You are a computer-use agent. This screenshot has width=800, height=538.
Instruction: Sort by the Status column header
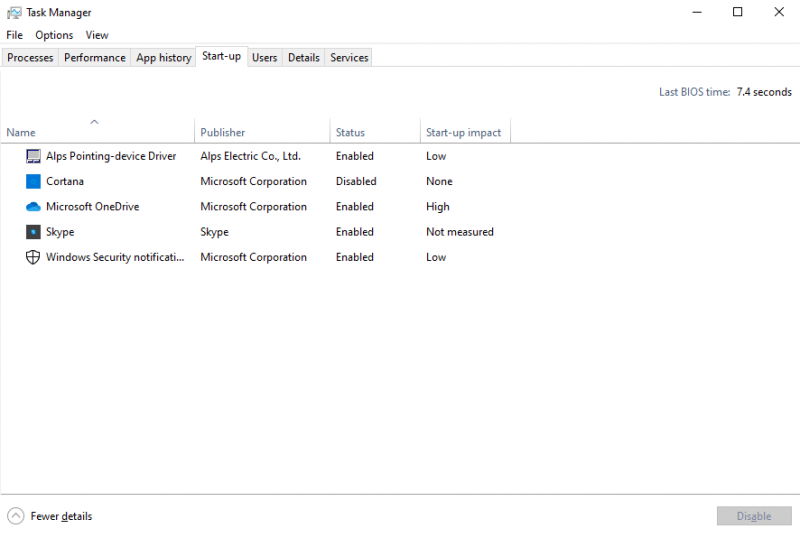350,132
